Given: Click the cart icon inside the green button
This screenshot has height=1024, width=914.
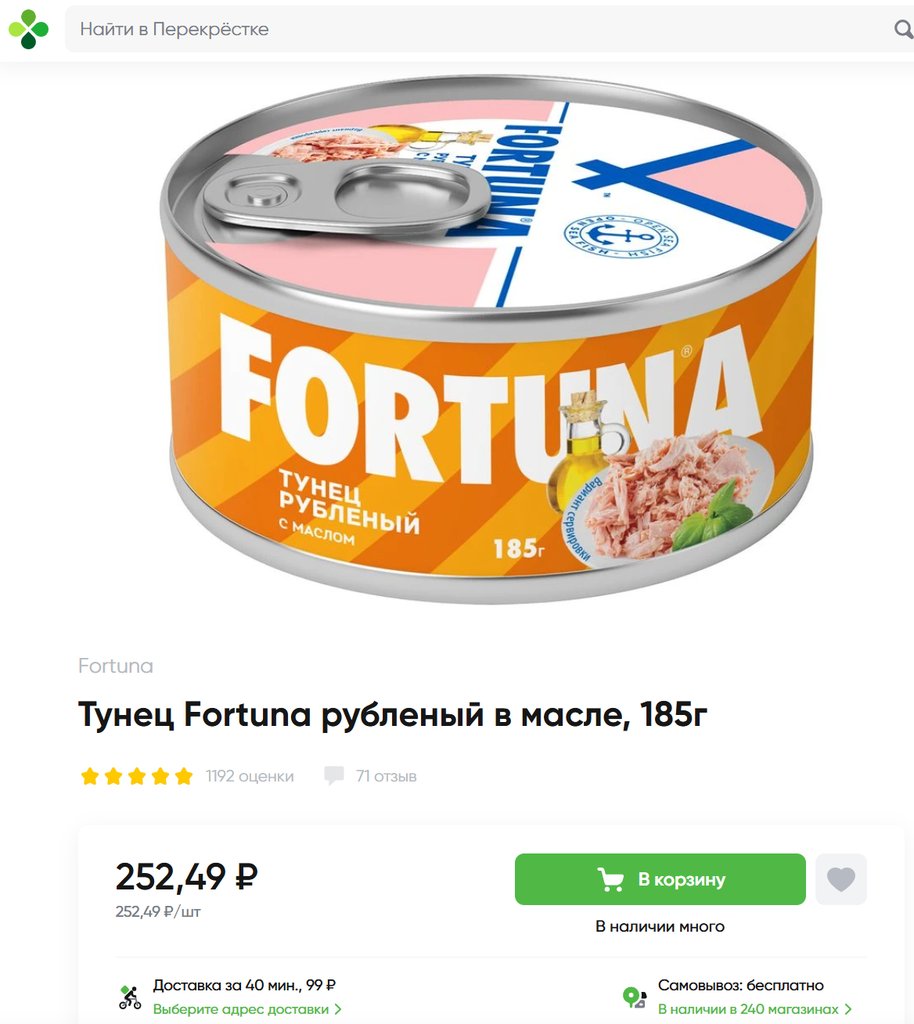Looking at the screenshot, I should click(x=611, y=879).
